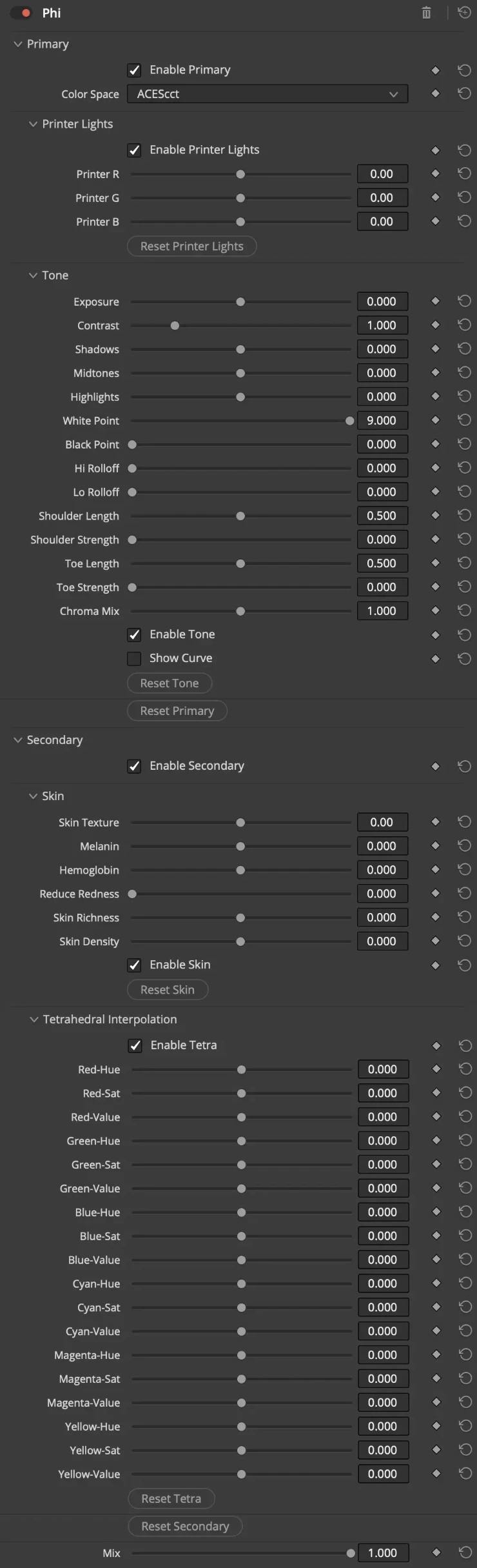This screenshot has width=477, height=1568.
Task: Click the reset arrow beside Skin Texture
Action: point(464,821)
